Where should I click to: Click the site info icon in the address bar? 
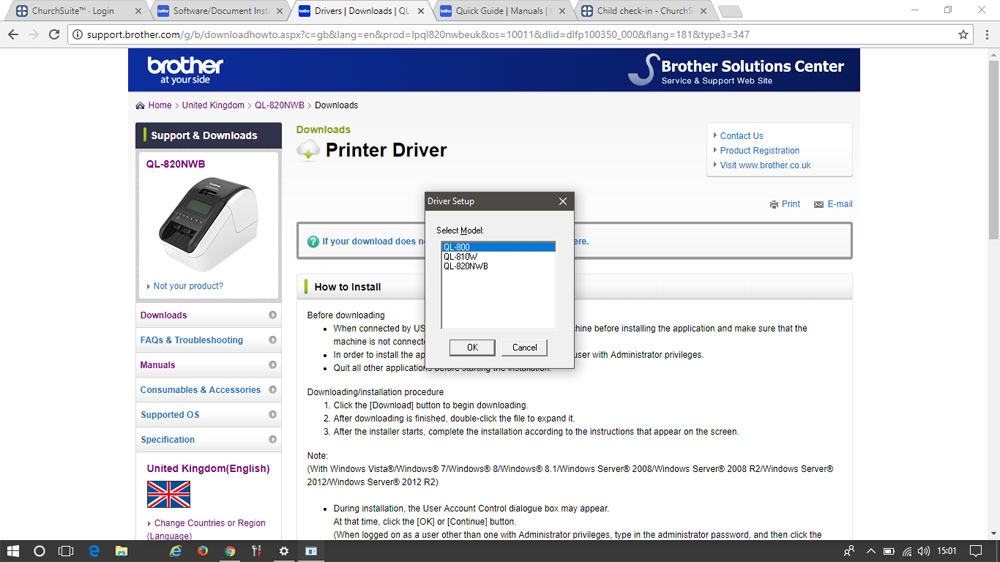pos(77,34)
